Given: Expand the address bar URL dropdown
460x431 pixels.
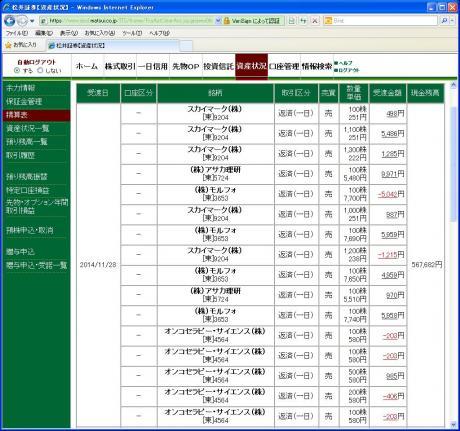Looking at the screenshot, I should (x=218, y=21).
